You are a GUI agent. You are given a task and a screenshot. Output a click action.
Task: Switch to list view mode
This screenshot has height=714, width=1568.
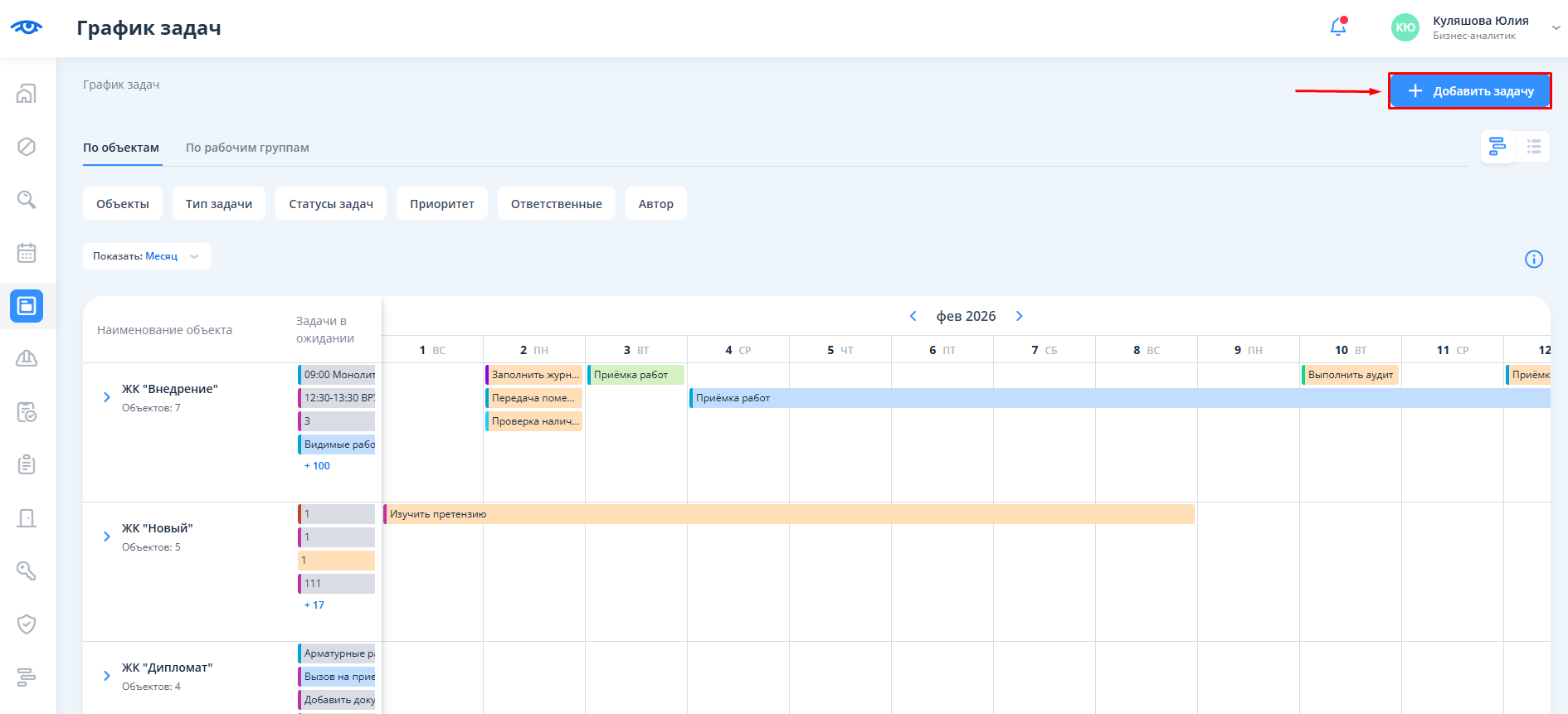1533,147
